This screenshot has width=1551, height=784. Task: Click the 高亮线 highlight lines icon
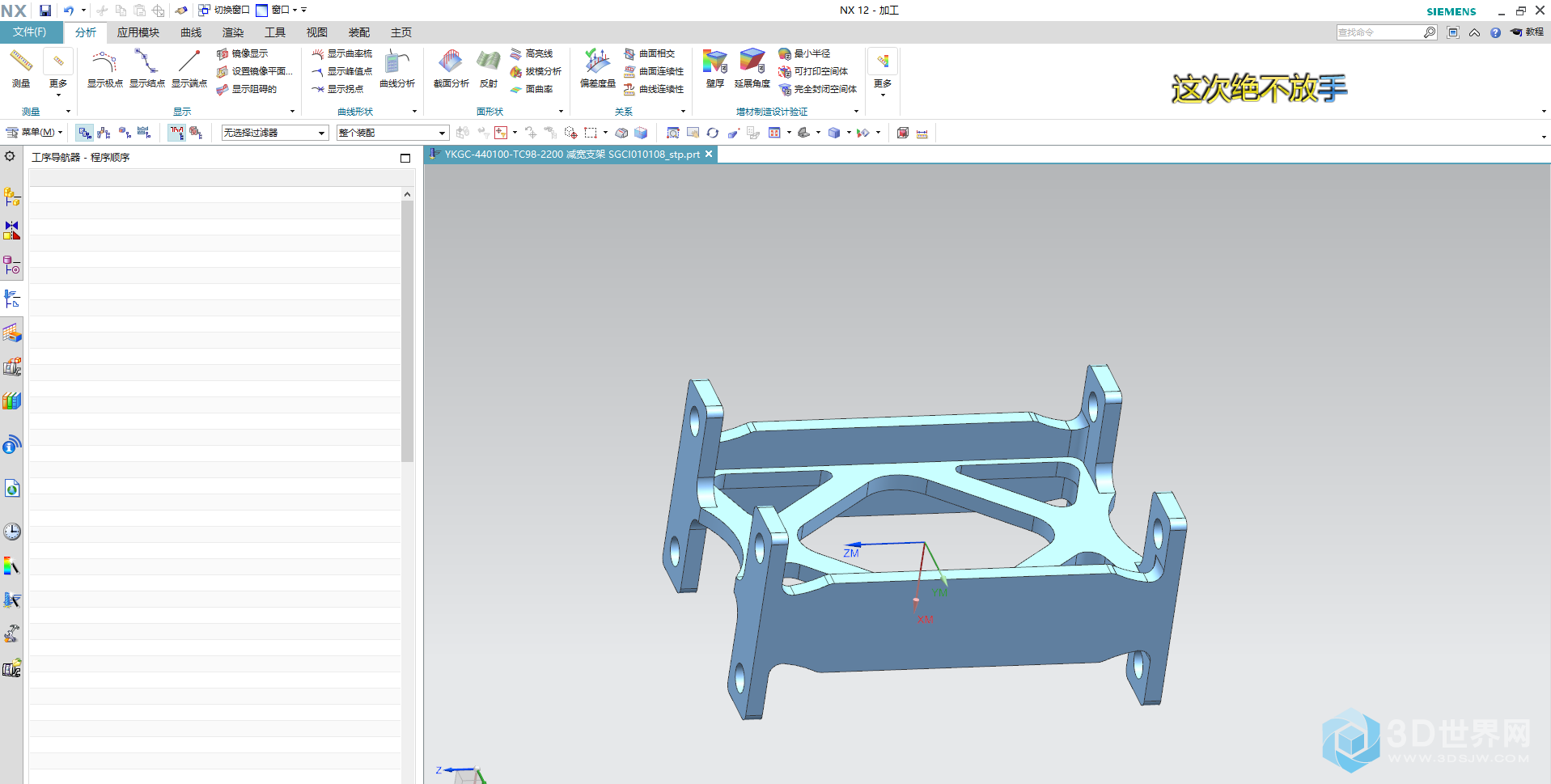516,53
